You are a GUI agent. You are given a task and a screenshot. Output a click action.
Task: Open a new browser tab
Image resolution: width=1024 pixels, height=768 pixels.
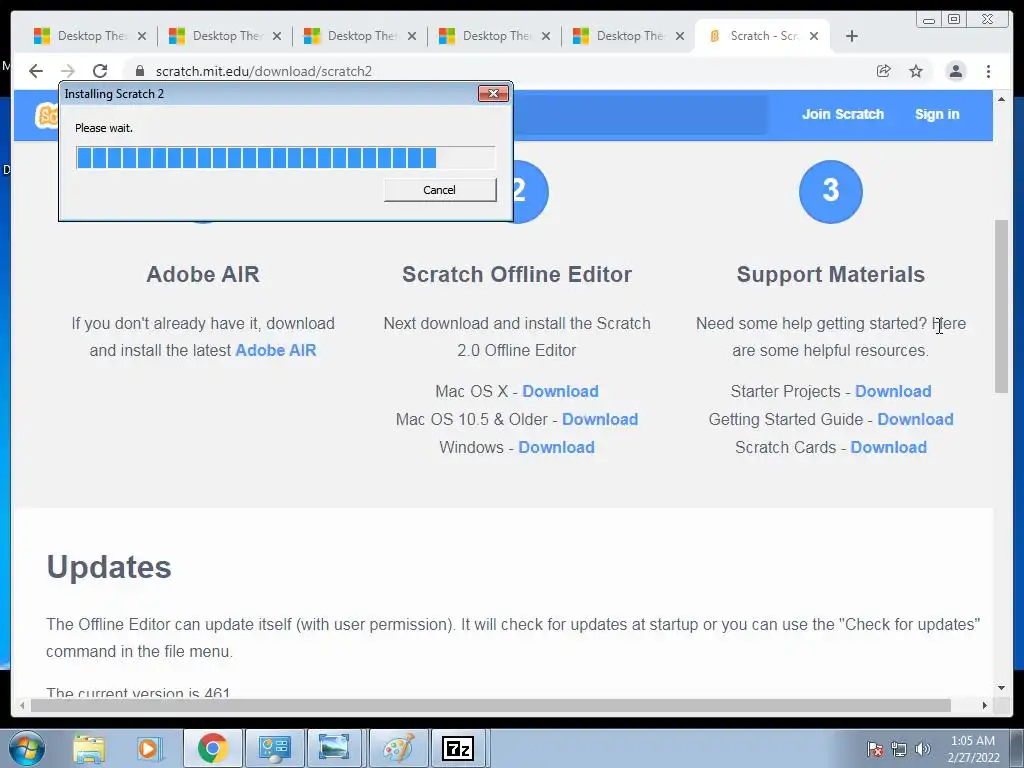(x=852, y=36)
